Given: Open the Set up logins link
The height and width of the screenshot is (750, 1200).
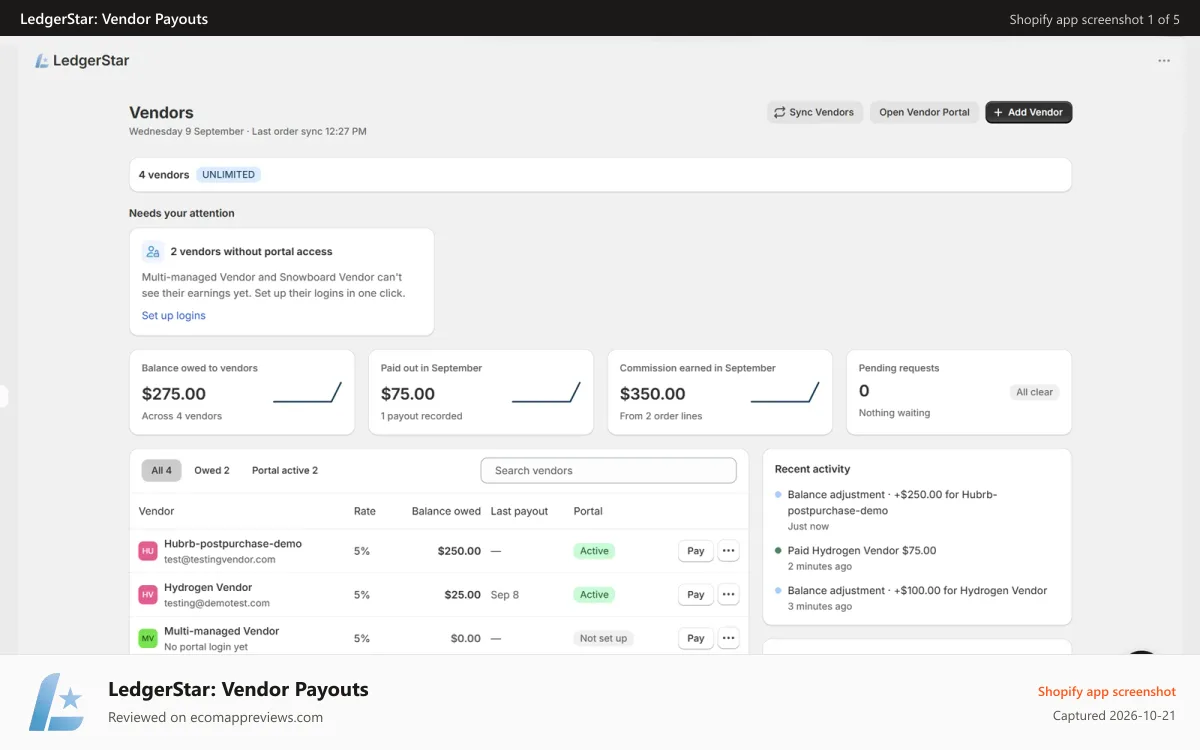Looking at the screenshot, I should (x=174, y=315).
